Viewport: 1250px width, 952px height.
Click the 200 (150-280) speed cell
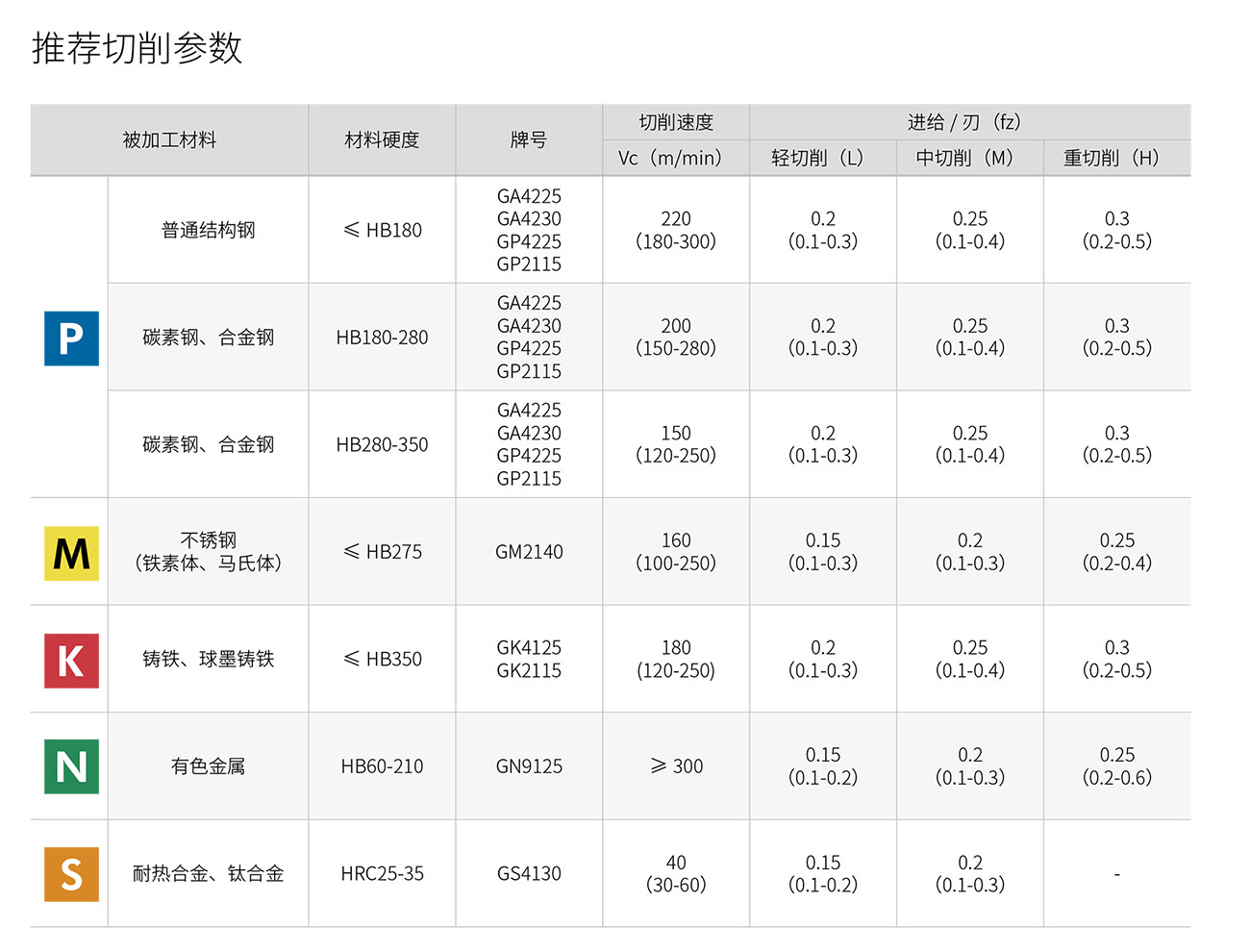pyautogui.click(x=676, y=338)
